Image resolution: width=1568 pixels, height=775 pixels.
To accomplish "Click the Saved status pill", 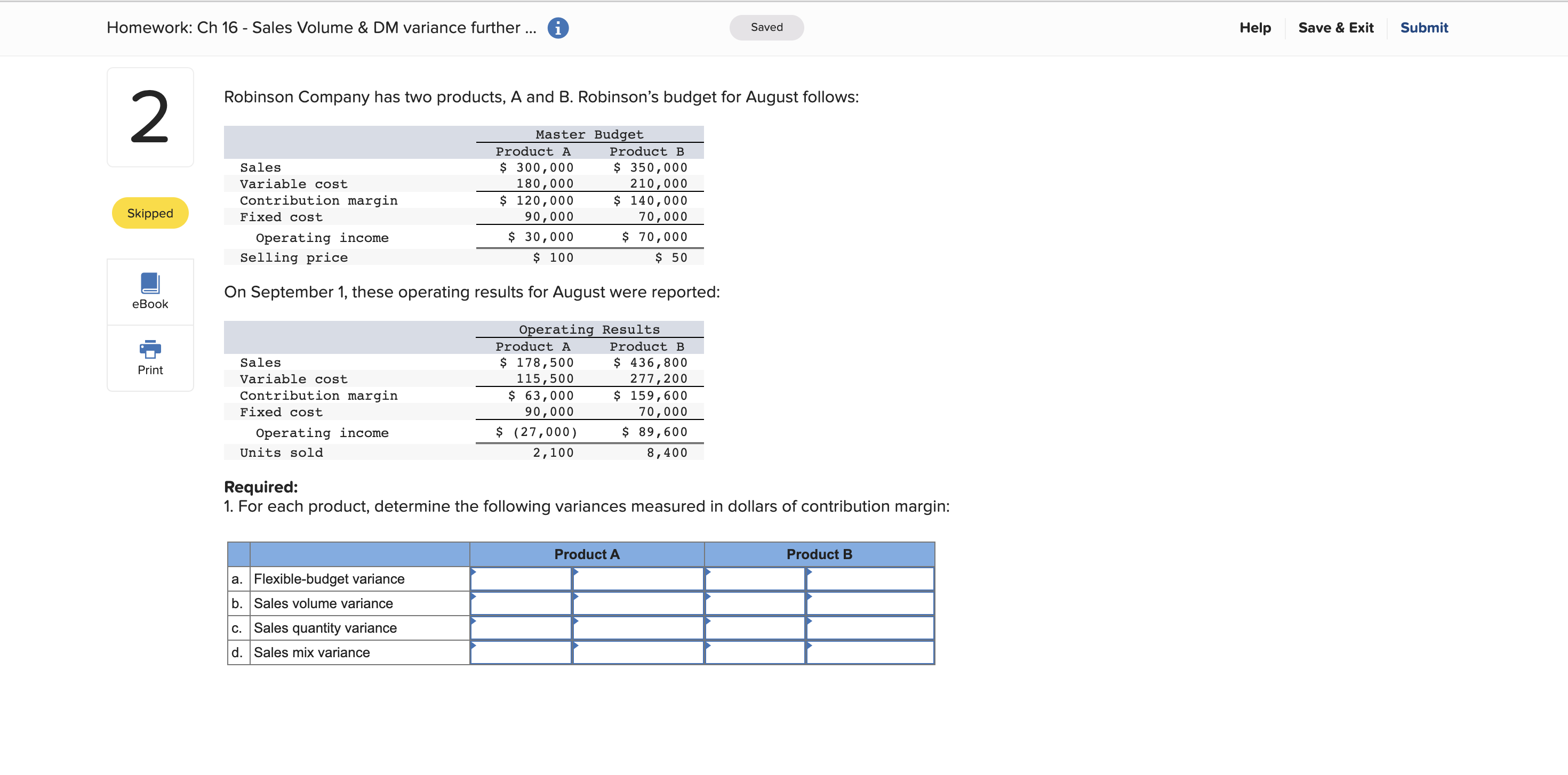I will click(766, 27).
